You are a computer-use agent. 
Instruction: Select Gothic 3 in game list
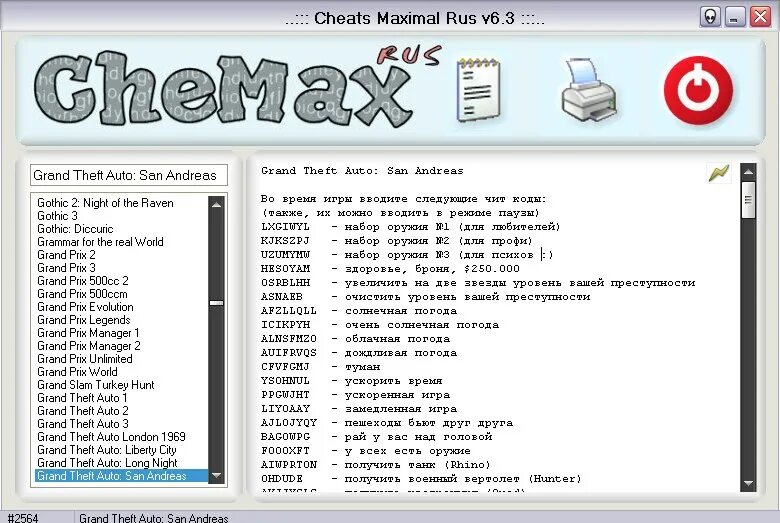[x=57, y=216]
